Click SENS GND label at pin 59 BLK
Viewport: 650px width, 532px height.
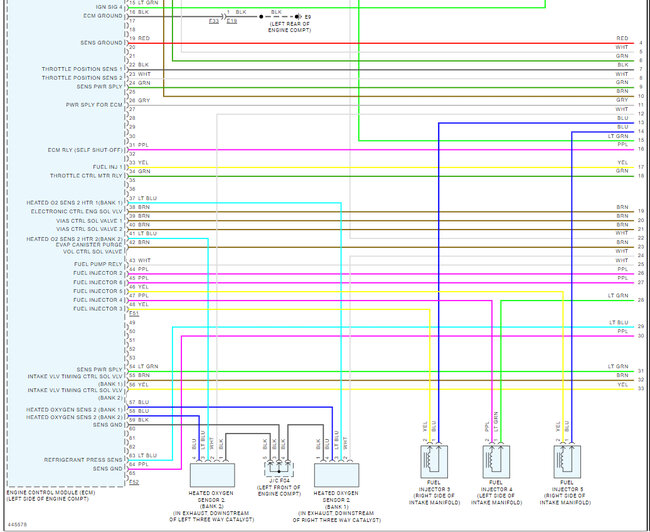coord(108,425)
